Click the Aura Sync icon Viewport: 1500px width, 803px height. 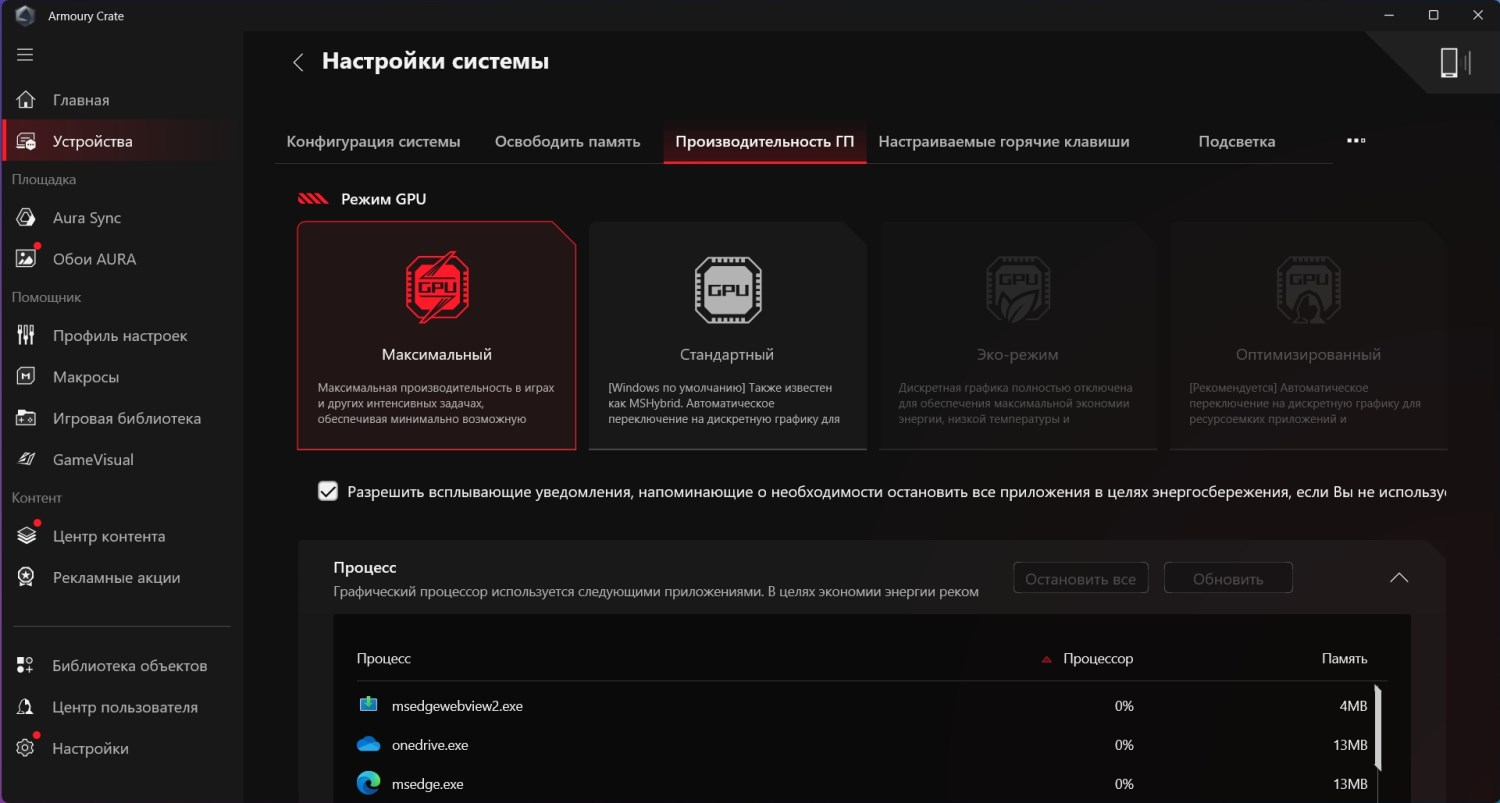coord(27,218)
